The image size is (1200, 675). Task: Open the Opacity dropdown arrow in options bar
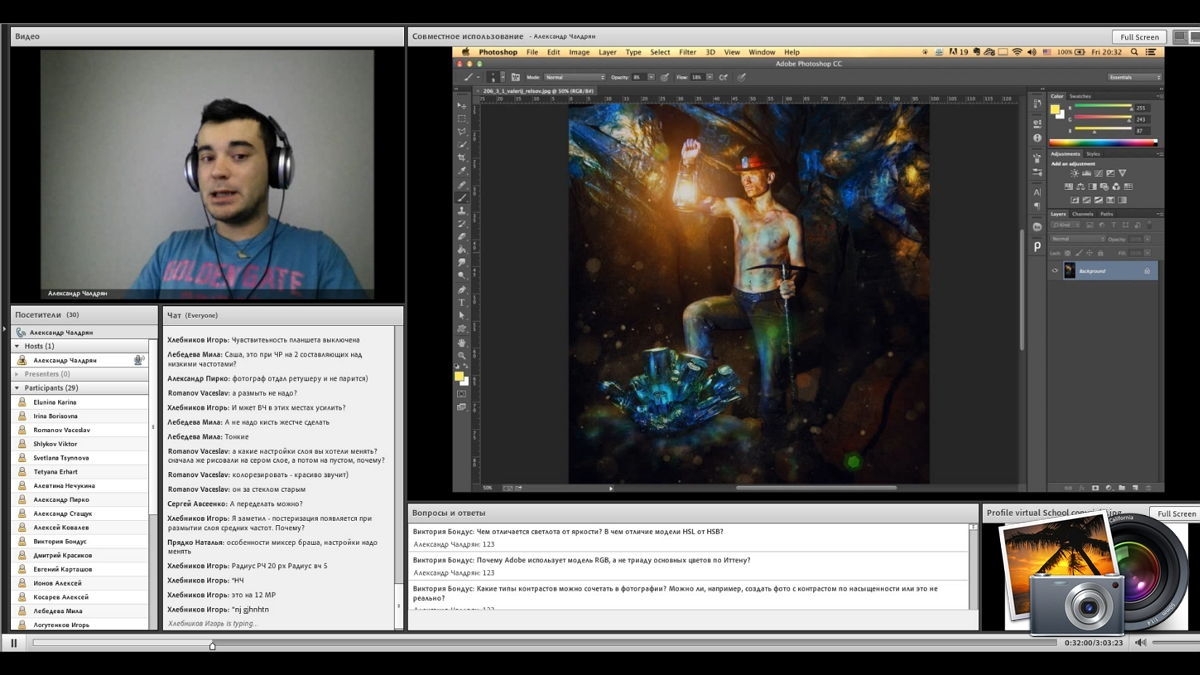tap(651, 77)
